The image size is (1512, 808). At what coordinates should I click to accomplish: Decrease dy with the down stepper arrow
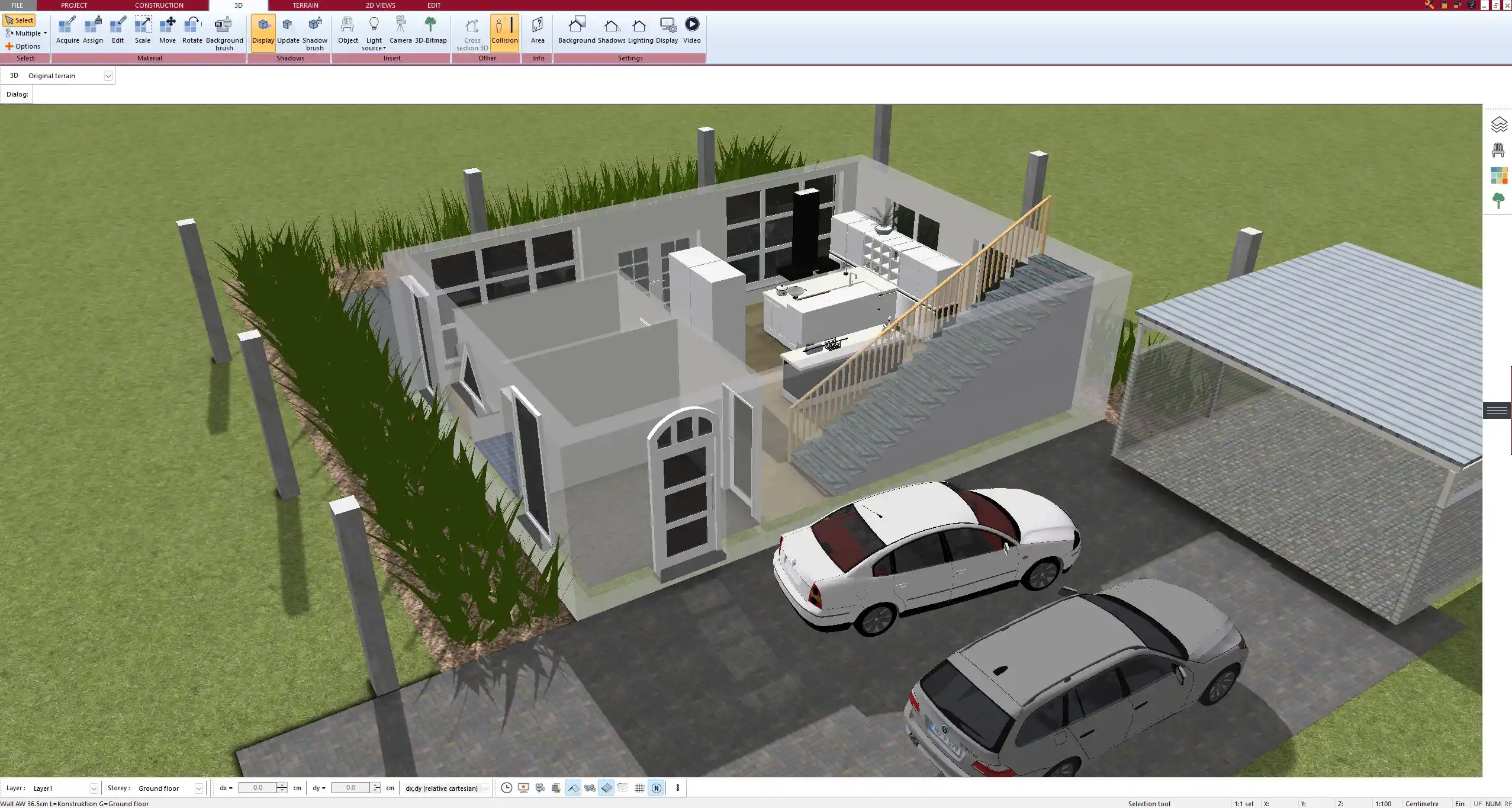pos(376,791)
